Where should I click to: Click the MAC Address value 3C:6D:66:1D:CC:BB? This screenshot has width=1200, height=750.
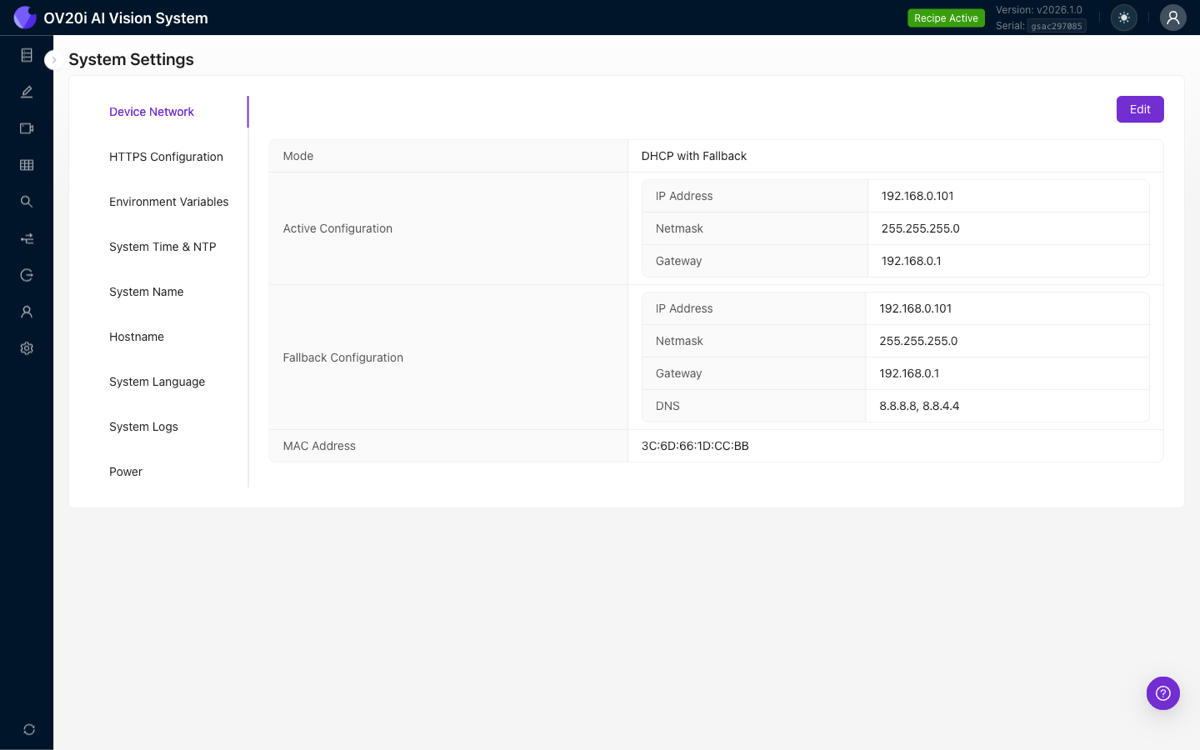click(x=695, y=446)
